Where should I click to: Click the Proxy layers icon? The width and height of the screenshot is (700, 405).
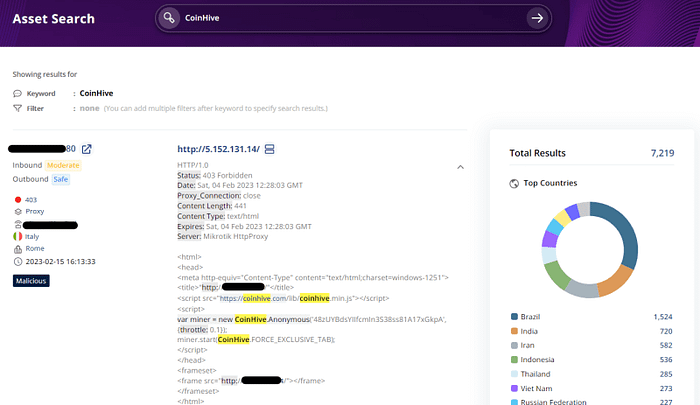18,212
